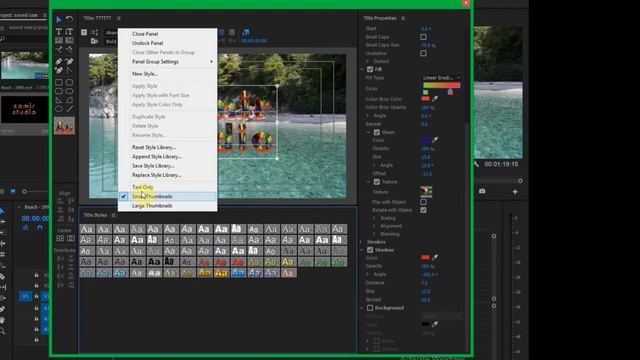Enable Flip with Object checkbox
This screenshot has width=640, height=360.
[x=424, y=202]
